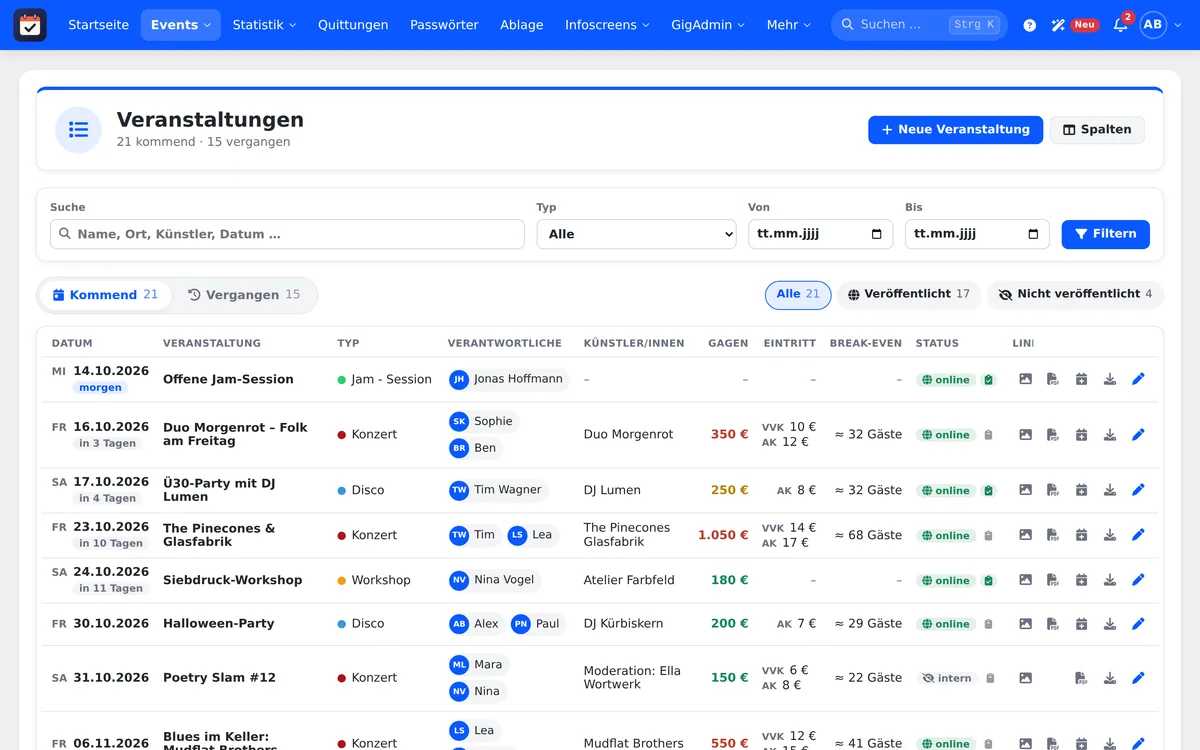Open PDF for Pinecones & Glasfabrik row

tap(1052, 535)
